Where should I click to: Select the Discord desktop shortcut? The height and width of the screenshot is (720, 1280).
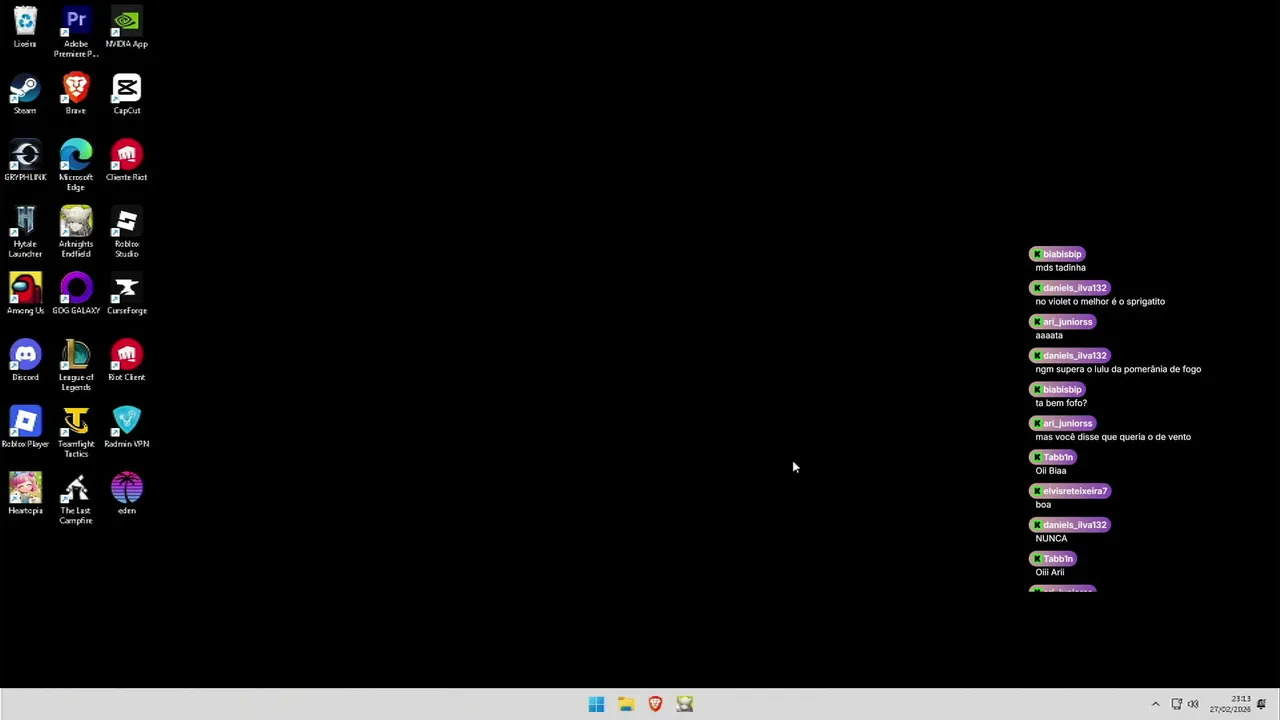pyautogui.click(x=25, y=361)
